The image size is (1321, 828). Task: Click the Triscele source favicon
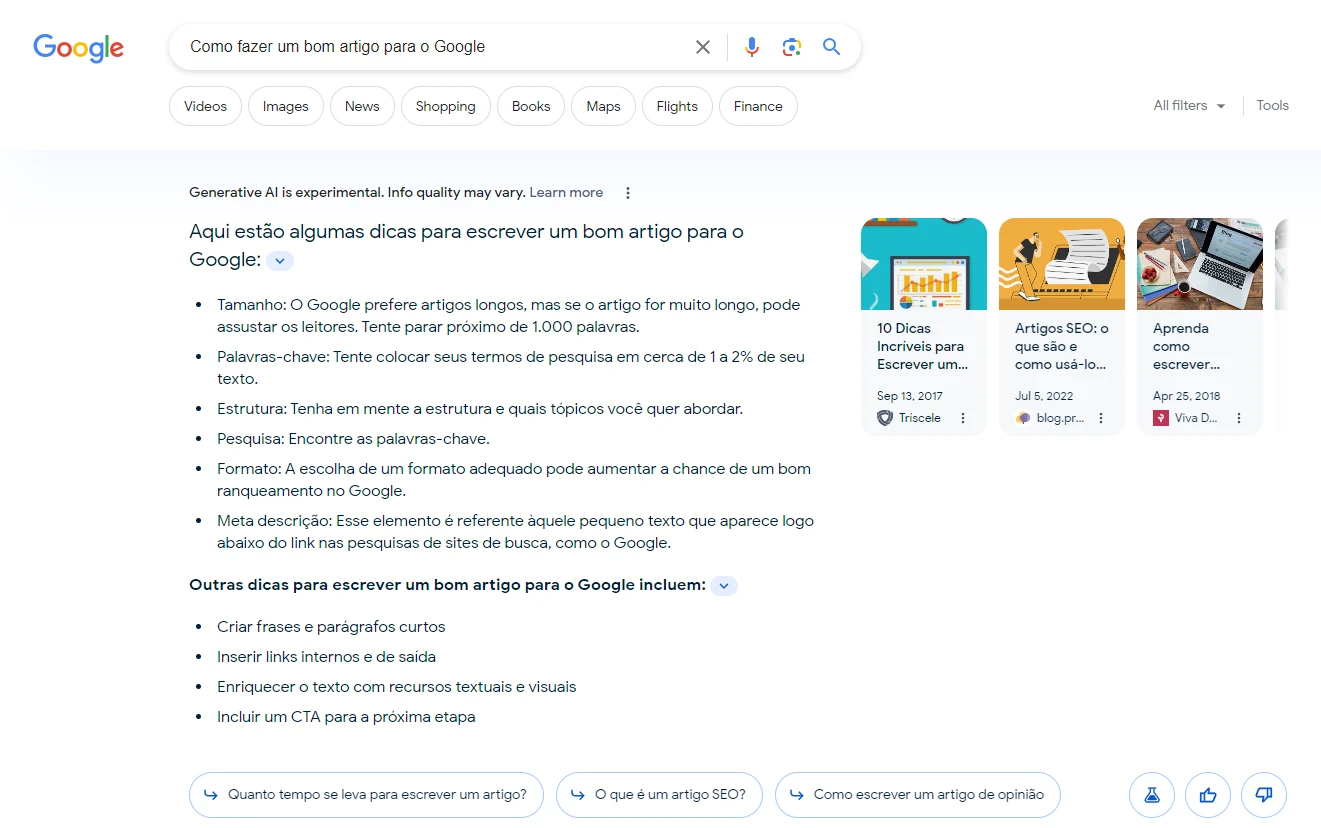[885, 418]
